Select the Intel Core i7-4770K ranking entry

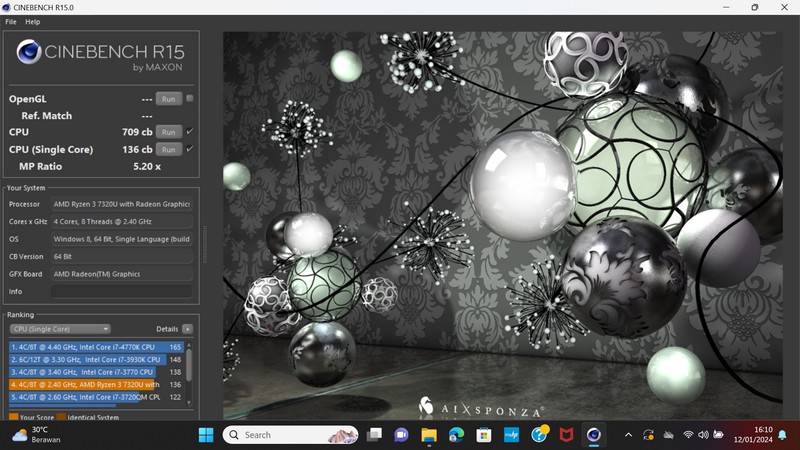pos(90,346)
